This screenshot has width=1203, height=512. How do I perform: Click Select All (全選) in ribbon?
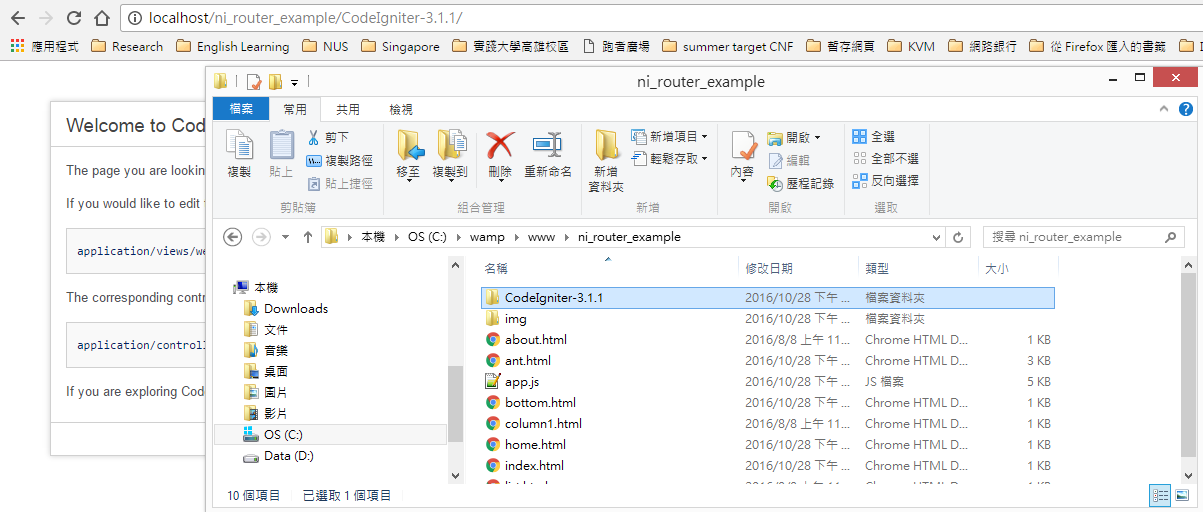(x=873, y=137)
